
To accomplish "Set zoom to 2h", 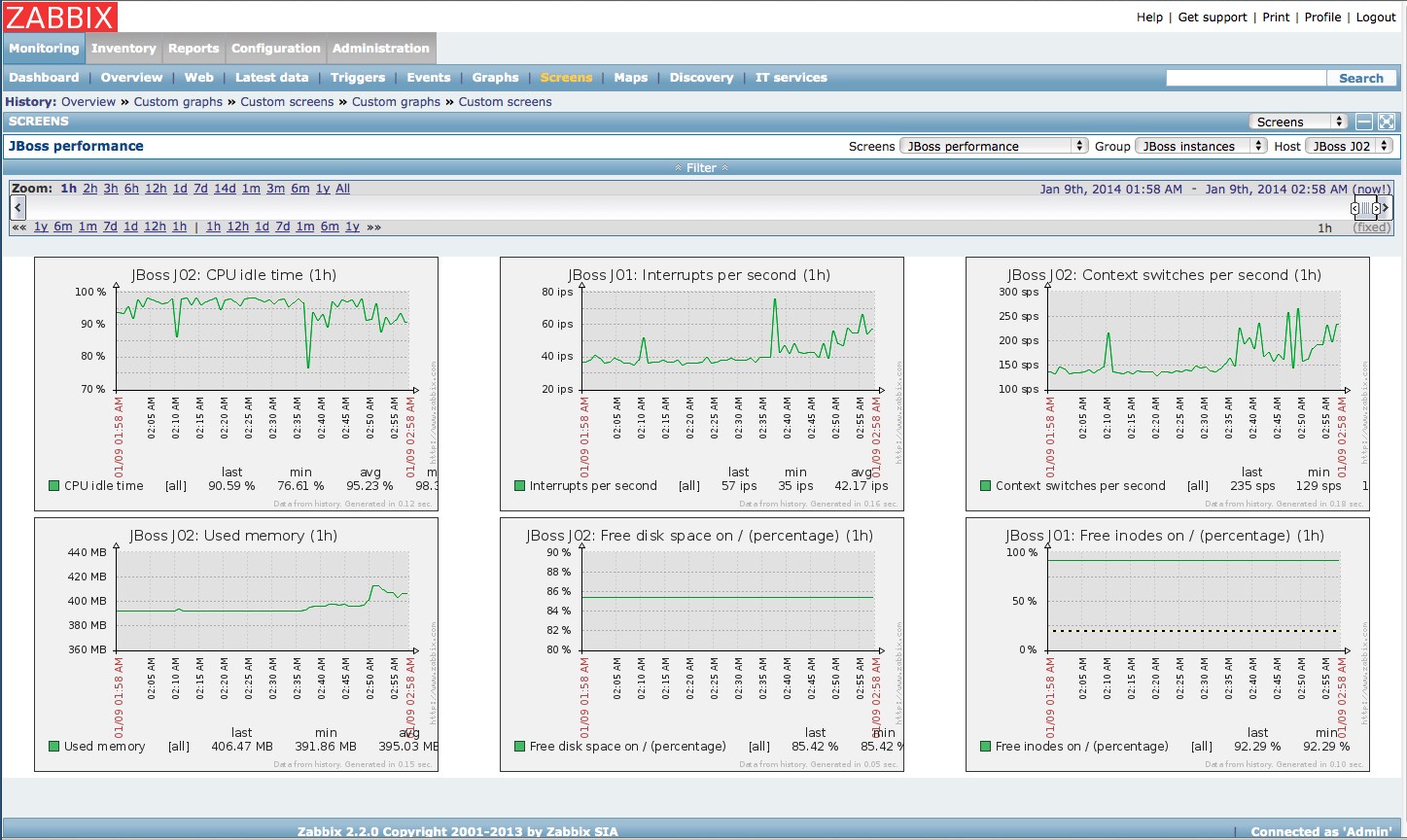I will click(x=90, y=189).
